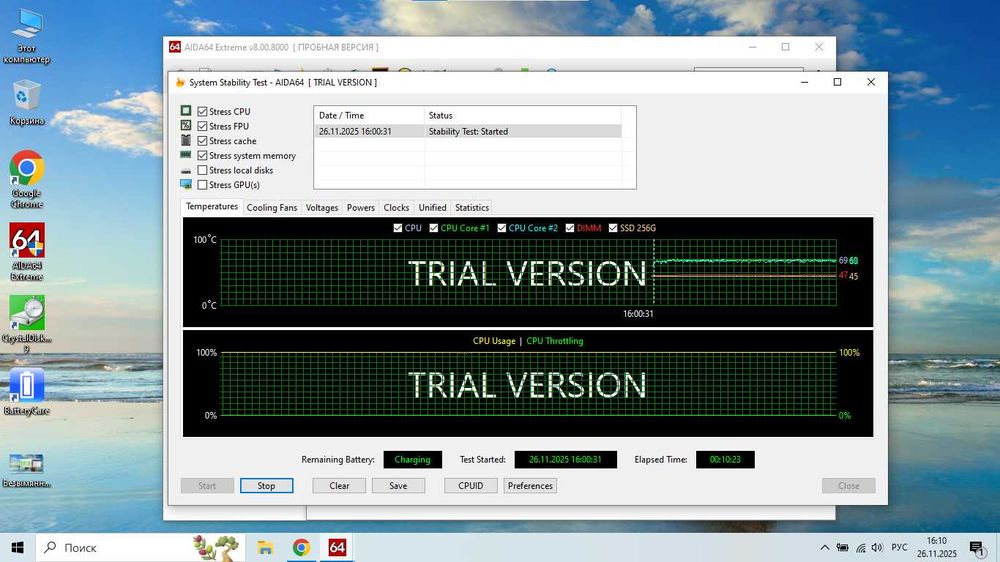
Task: Enable the Stress local disks checkbox
Action: click(x=202, y=170)
